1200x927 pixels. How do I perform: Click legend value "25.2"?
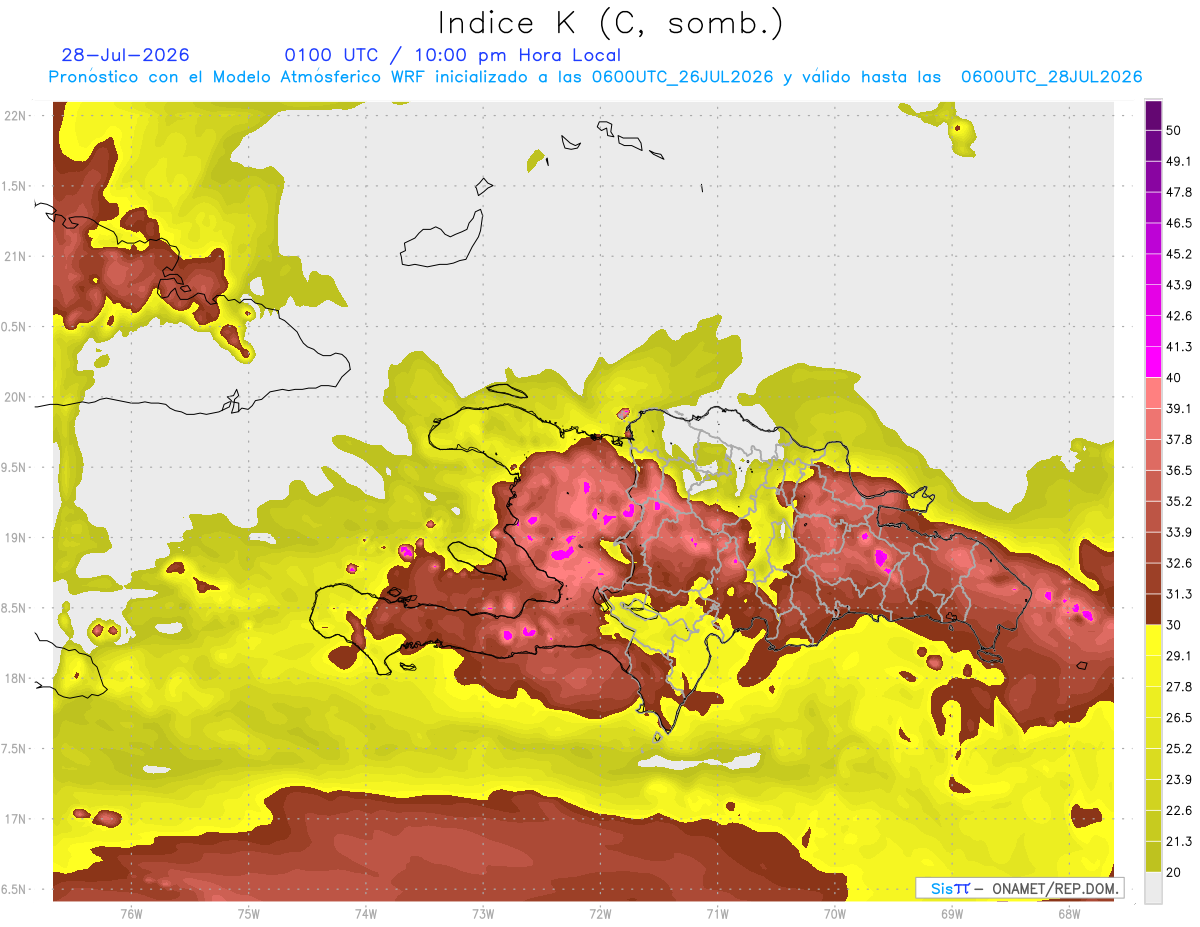coord(1179,748)
